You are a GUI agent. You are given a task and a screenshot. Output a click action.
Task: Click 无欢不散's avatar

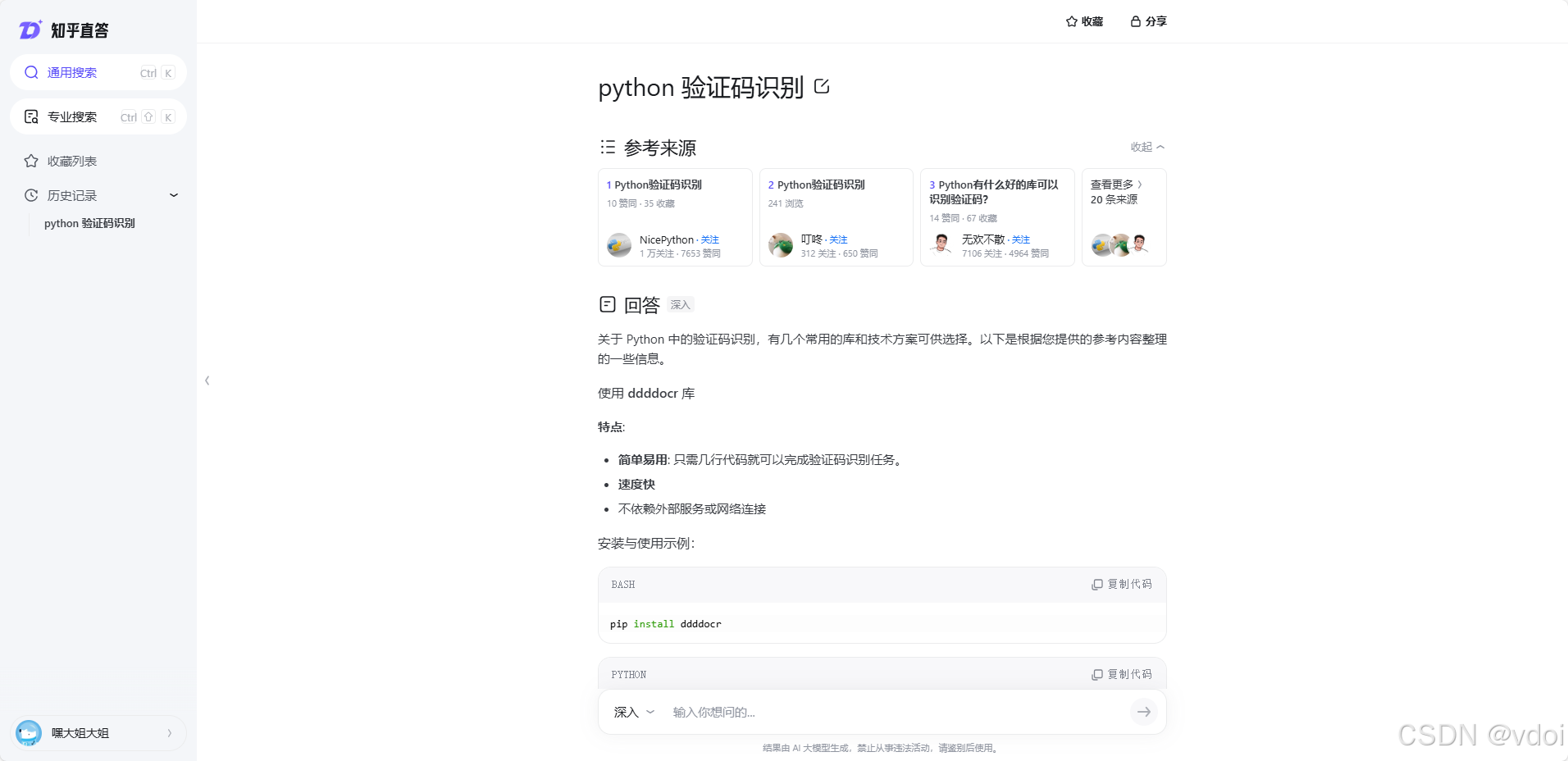[x=941, y=245]
